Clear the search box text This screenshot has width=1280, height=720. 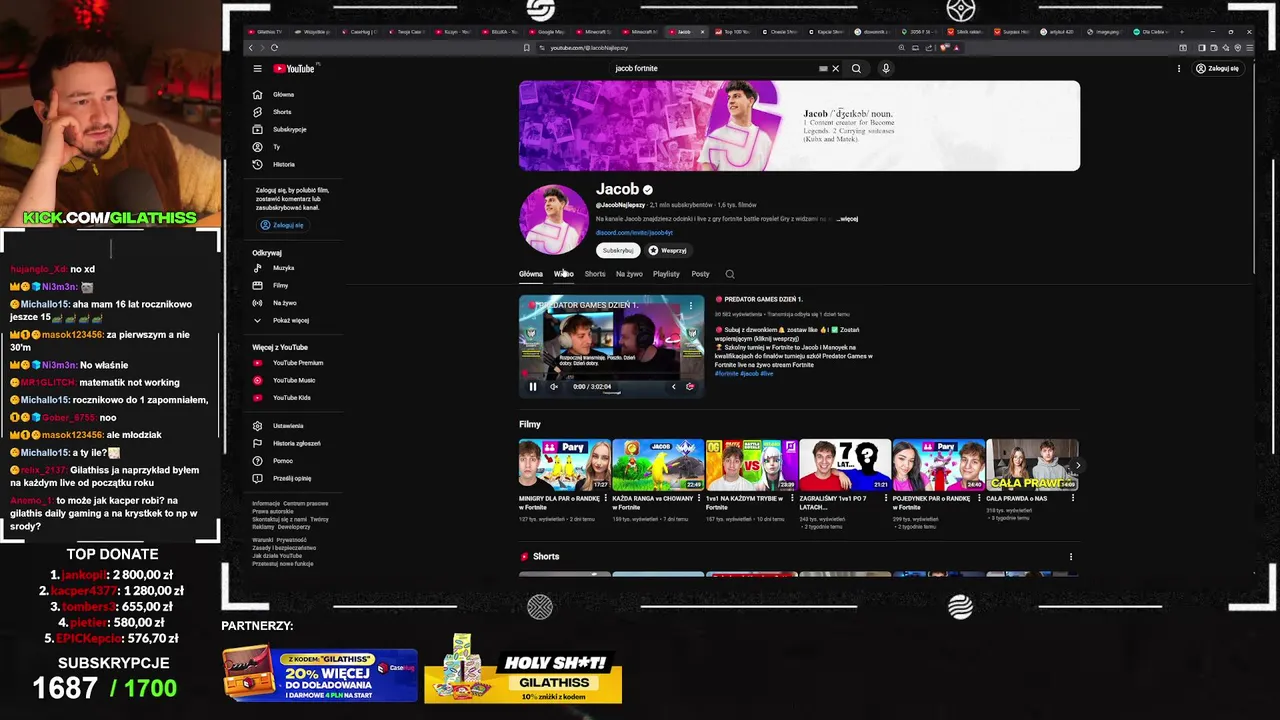835,69
